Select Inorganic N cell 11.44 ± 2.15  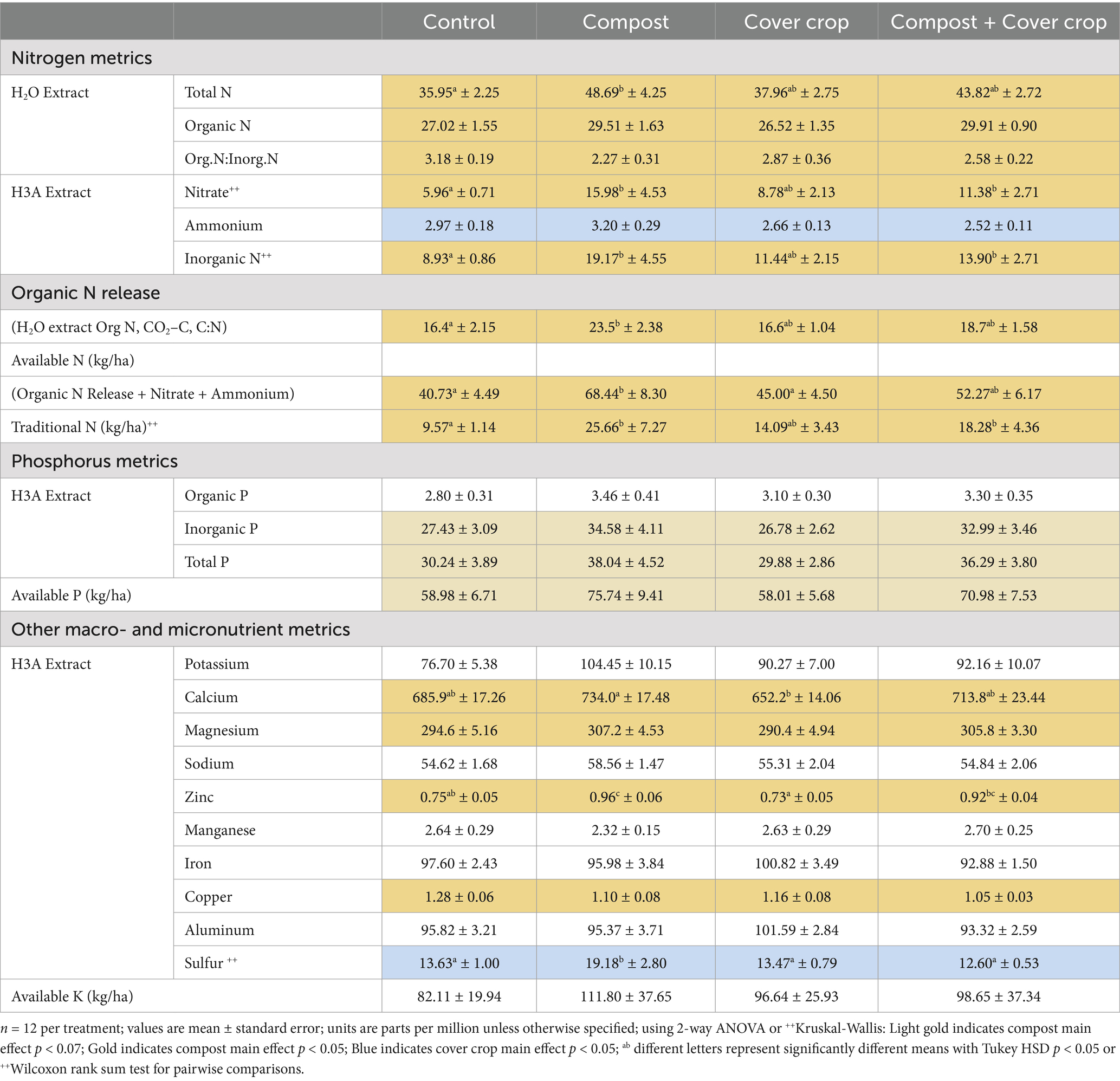click(796, 258)
